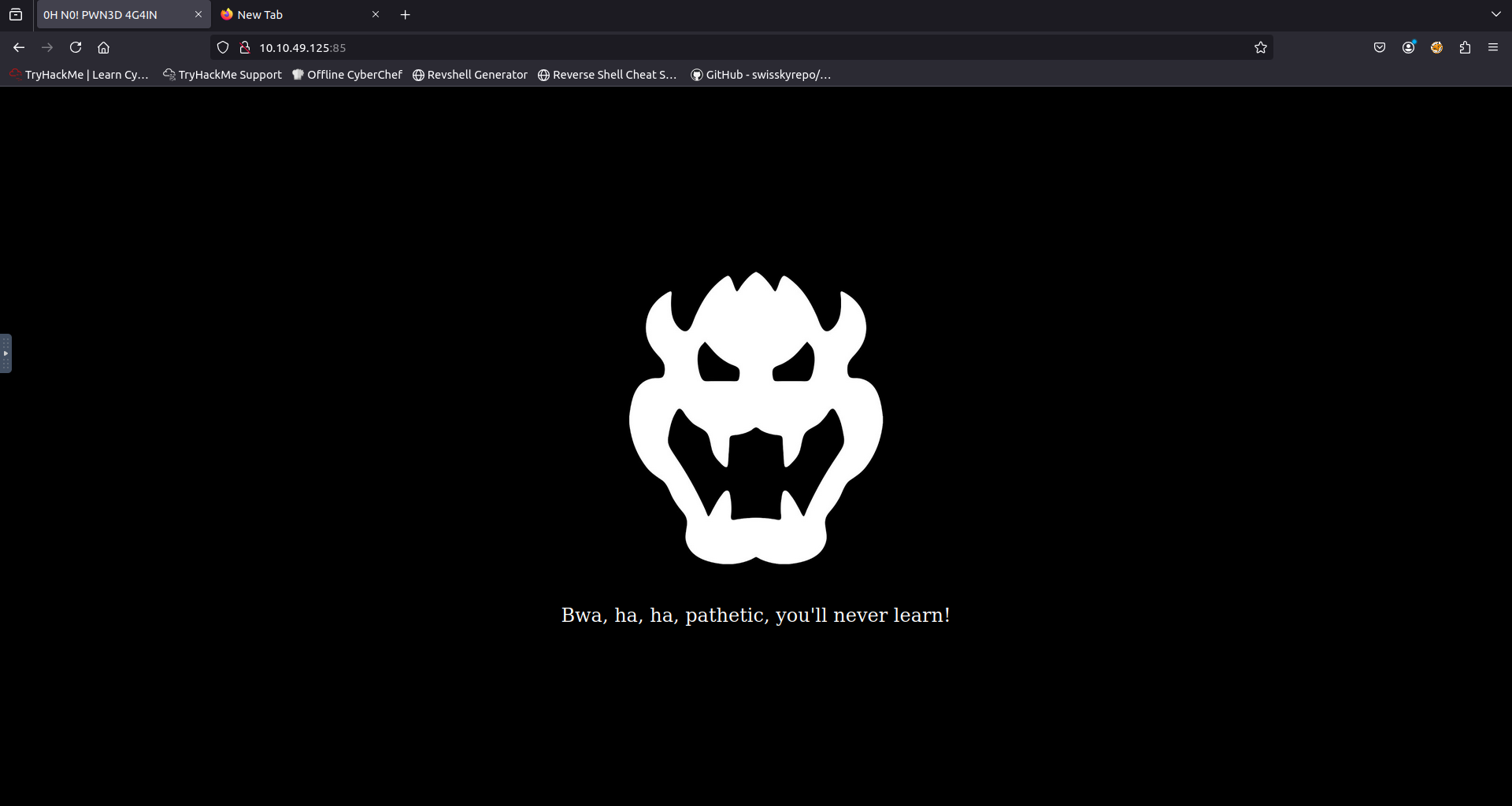Screen dimensions: 1512x806
Task: Close the 0H N0! PWN3D 4G4IN tab
Action: (x=198, y=14)
